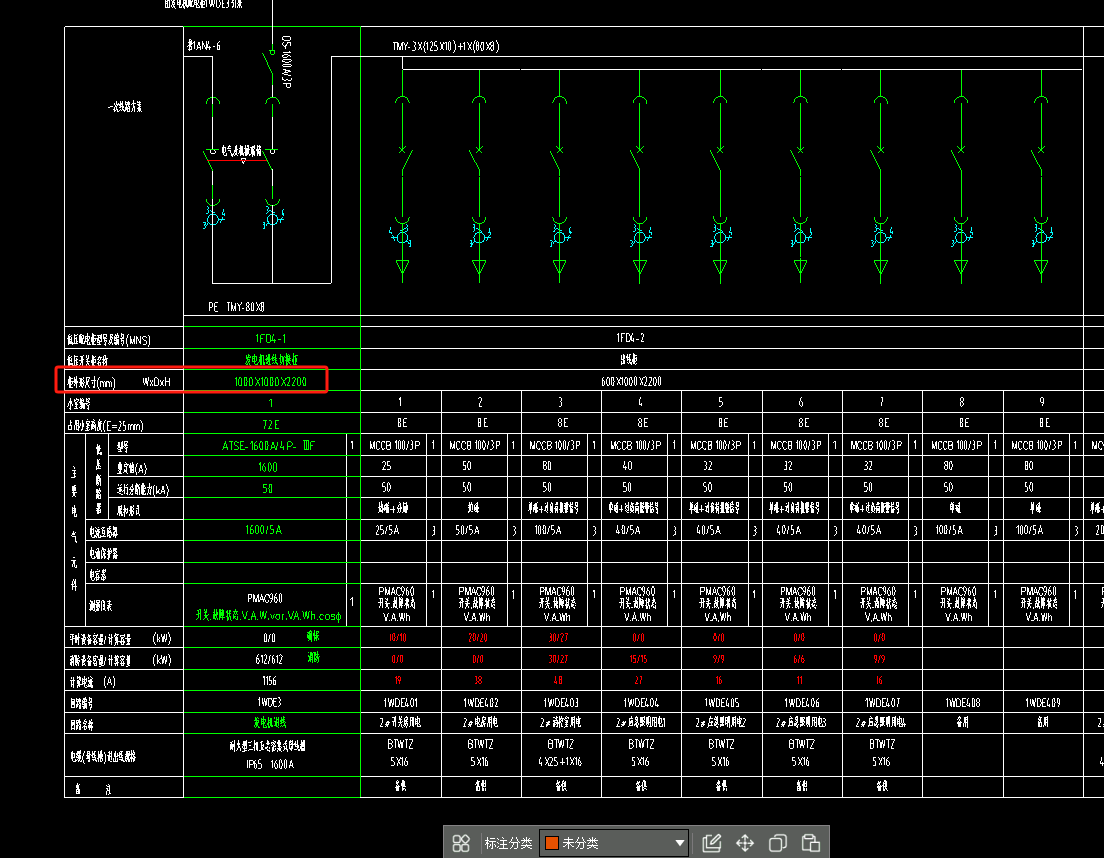Click the 612/612 capacity value
This screenshot has height=858, width=1104.
click(x=269, y=660)
